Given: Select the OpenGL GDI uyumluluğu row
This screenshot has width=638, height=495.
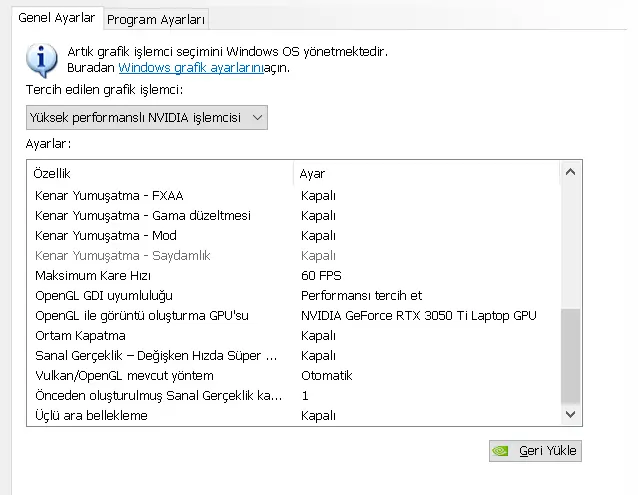Looking at the screenshot, I should (294, 296).
